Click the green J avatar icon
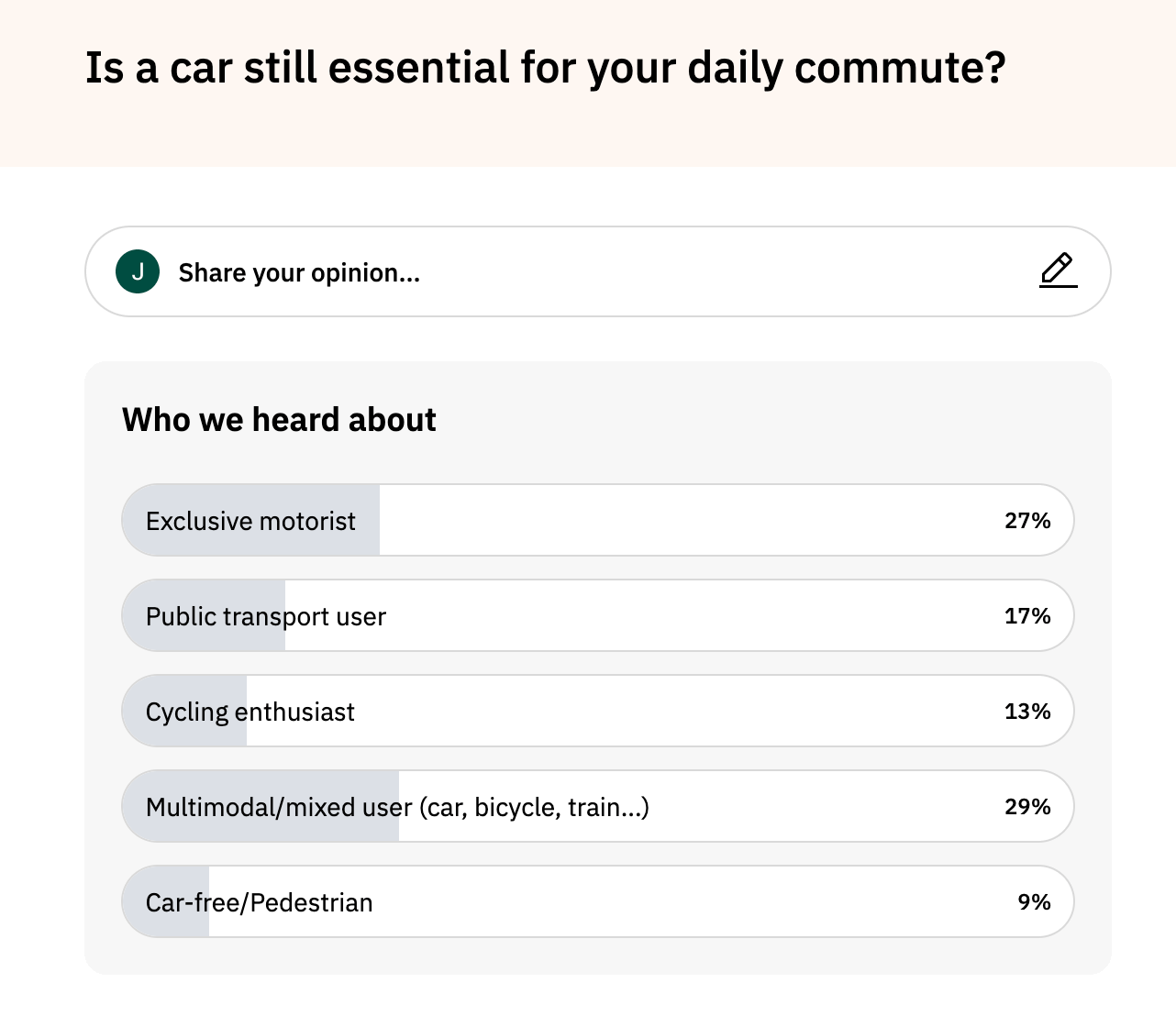The height and width of the screenshot is (1016, 1176). click(138, 271)
